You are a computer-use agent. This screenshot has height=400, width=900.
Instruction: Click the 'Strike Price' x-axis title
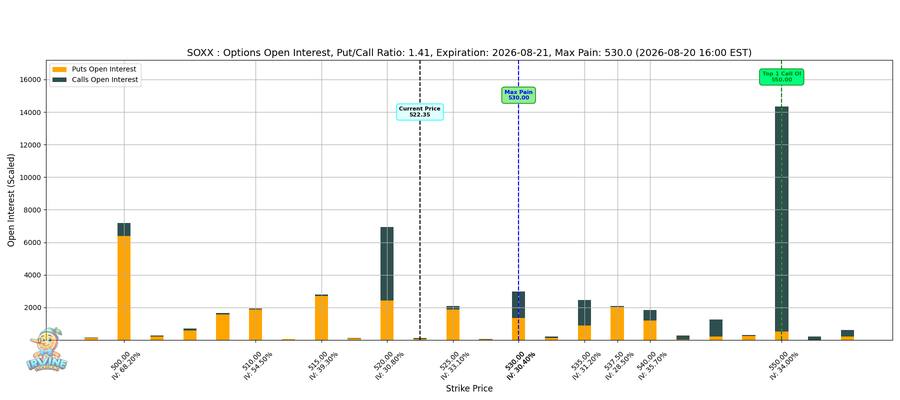469,389
